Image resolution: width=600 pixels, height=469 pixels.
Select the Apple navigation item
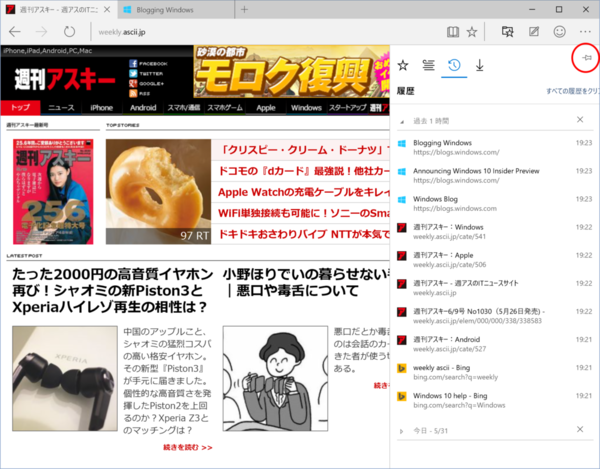(x=266, y=107)
